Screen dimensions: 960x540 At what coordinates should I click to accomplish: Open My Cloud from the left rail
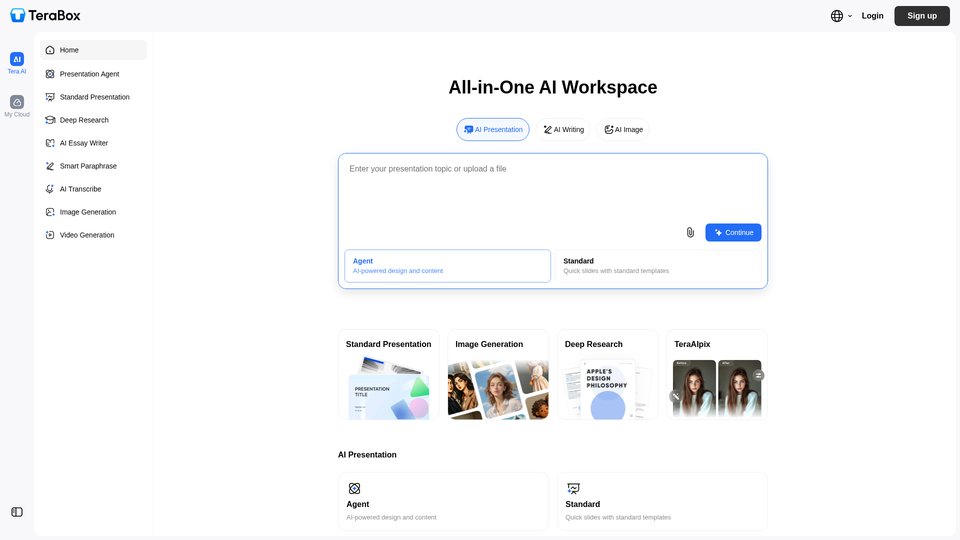17,103
